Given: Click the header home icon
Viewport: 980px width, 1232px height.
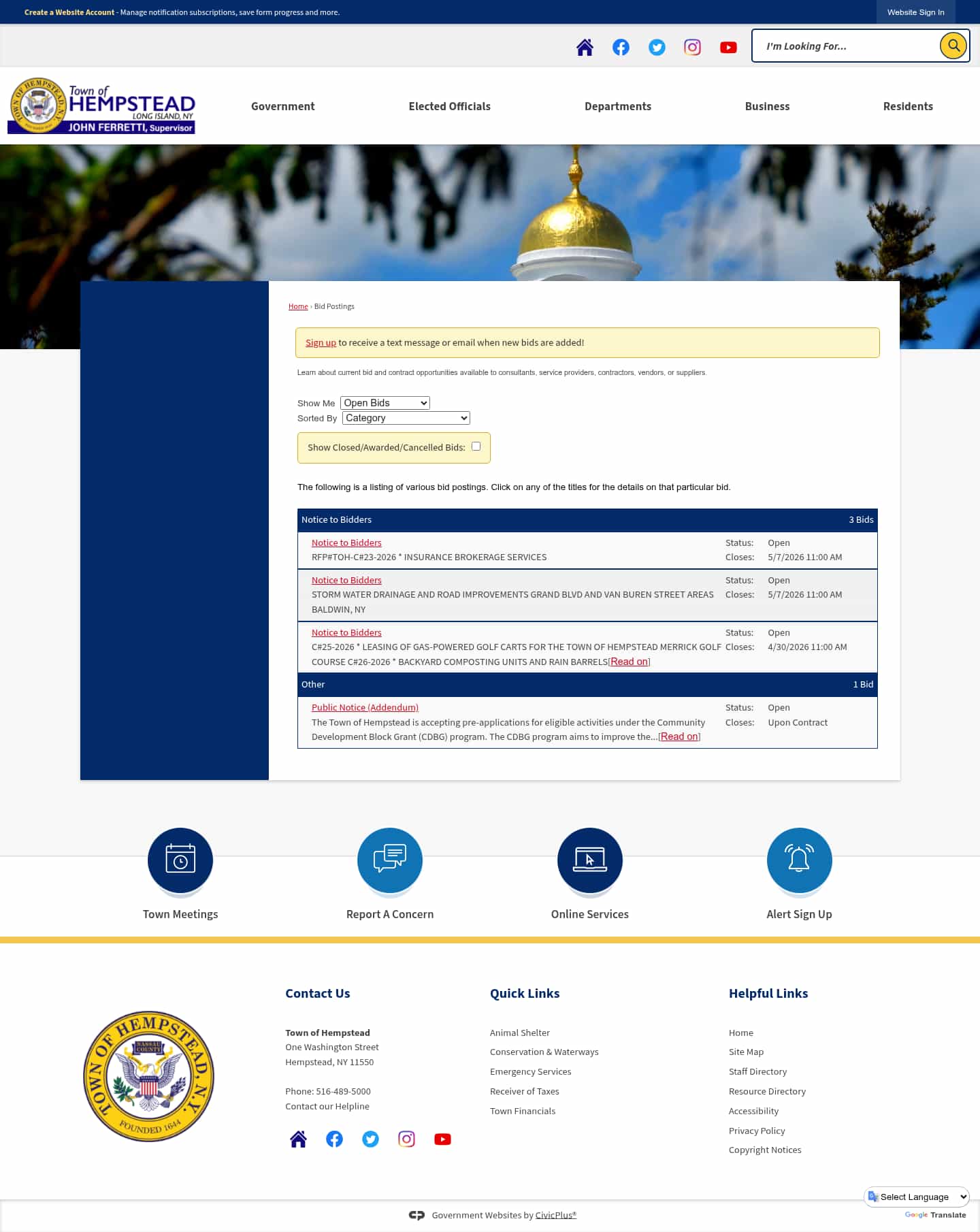Looking at the screenshot, I should tap(585, 47).
